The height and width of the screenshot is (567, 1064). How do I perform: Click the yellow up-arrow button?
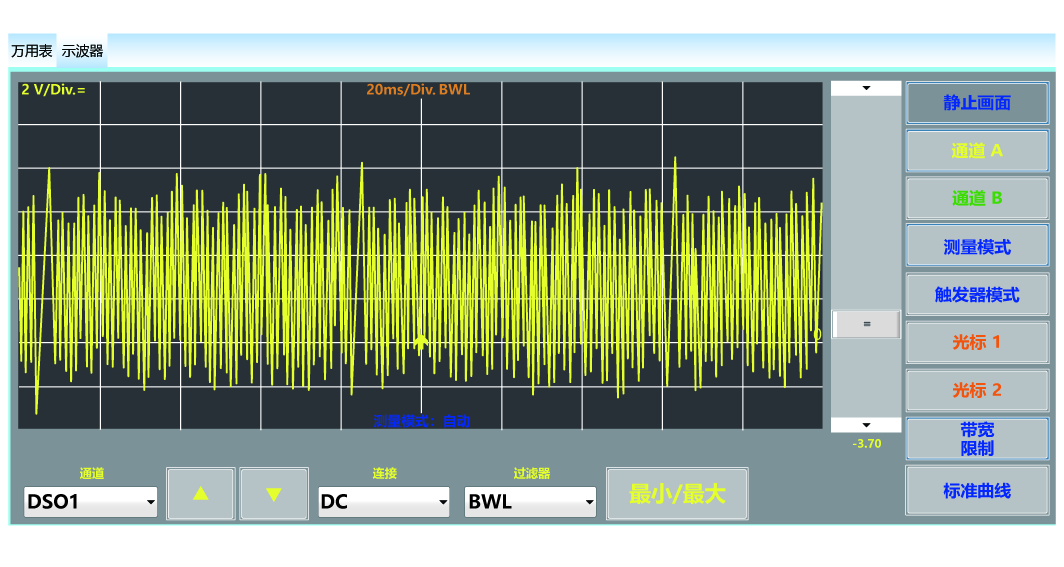point(201,494)
